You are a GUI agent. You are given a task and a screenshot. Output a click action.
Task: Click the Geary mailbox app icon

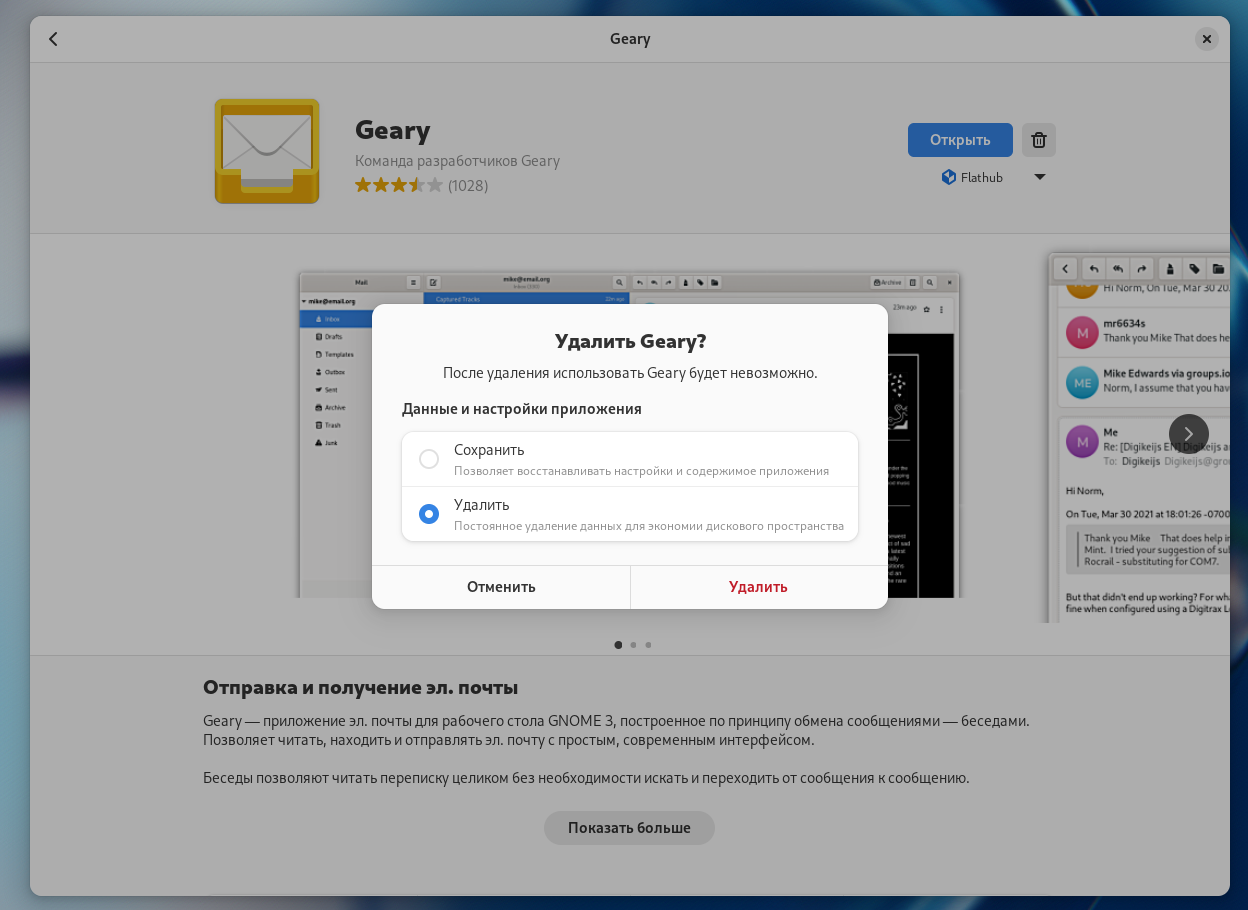267,151
